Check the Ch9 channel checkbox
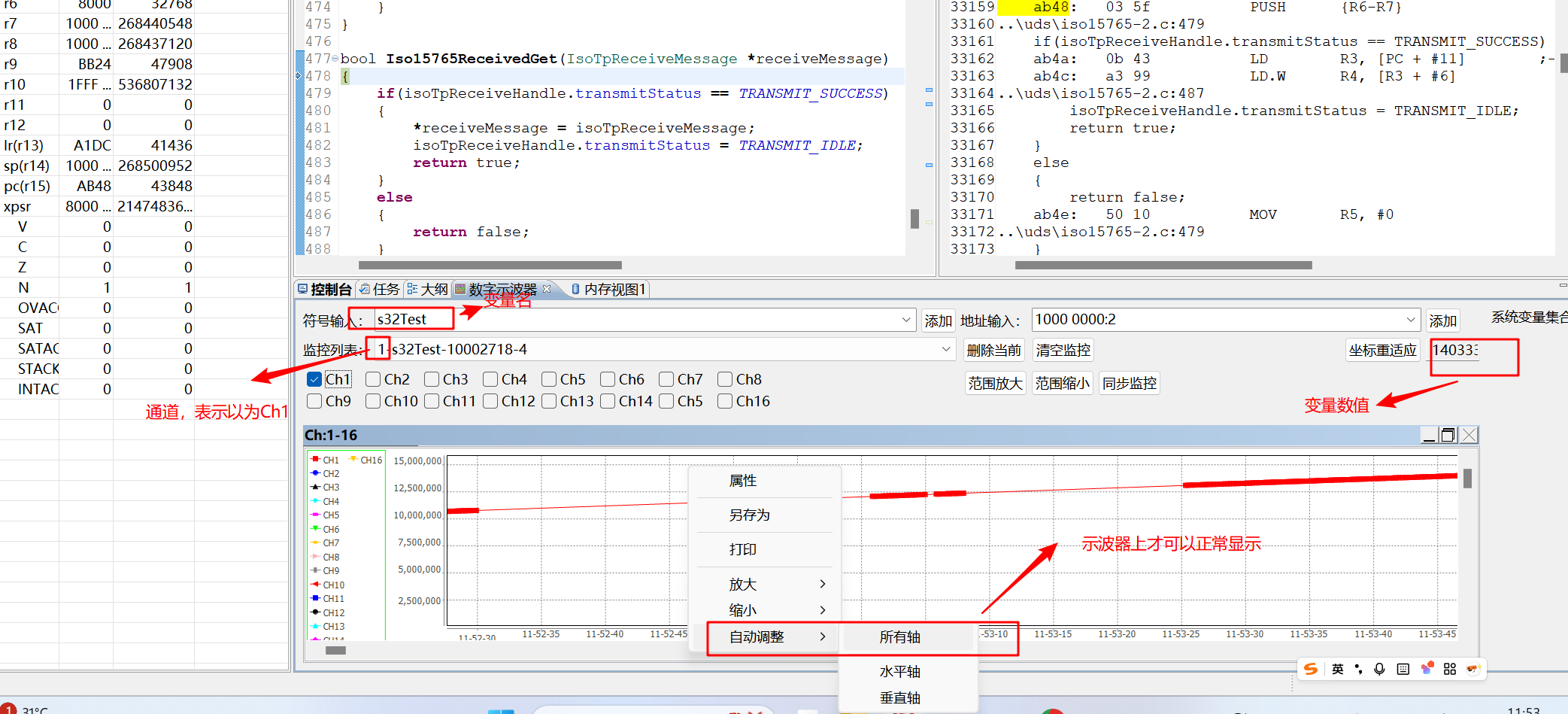Viewport: 1568px width, 714px height. pos(315,401)
